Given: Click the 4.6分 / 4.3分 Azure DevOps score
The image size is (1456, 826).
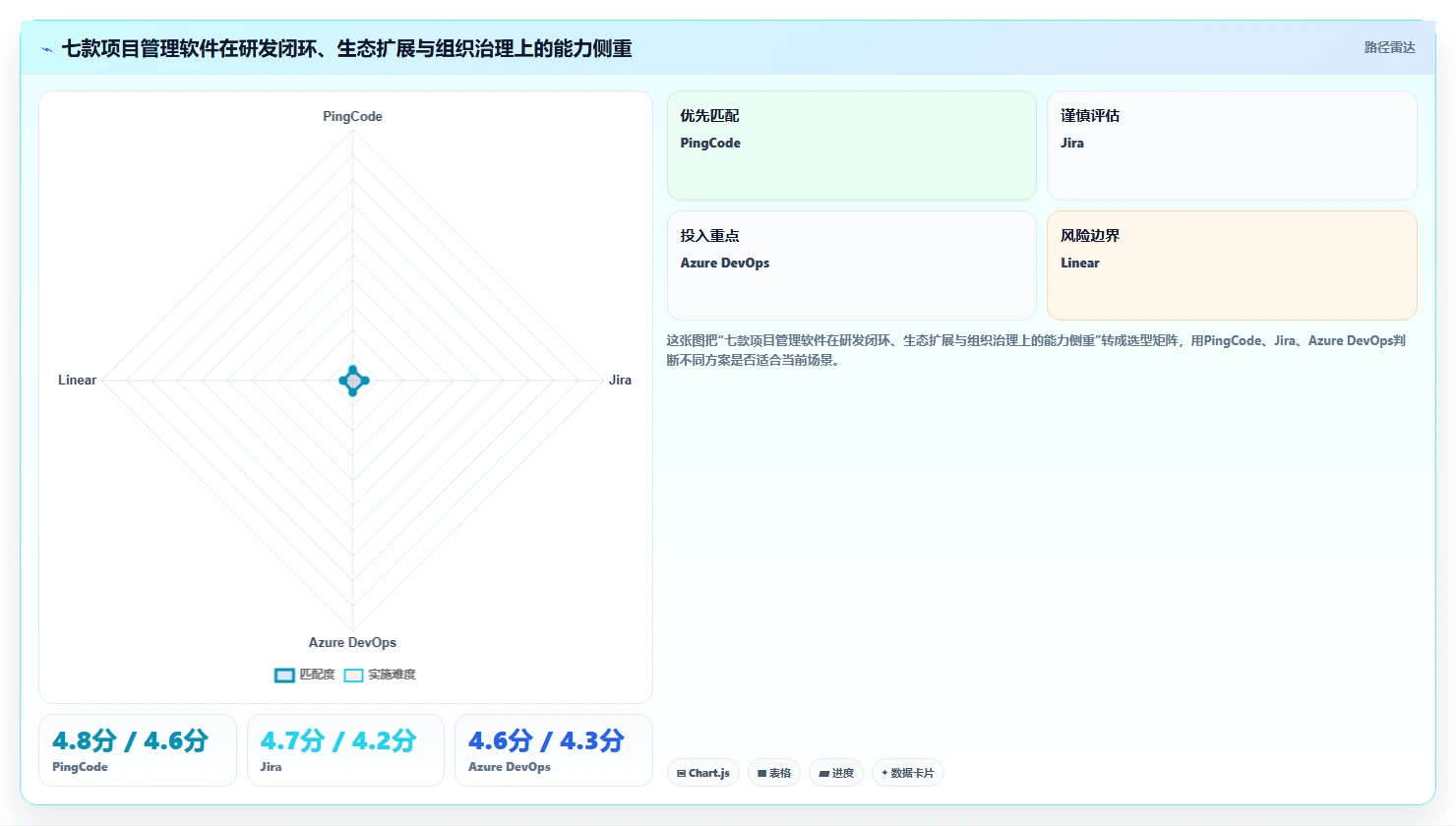Looking at the screenshot, I should (x=554, y=750).
